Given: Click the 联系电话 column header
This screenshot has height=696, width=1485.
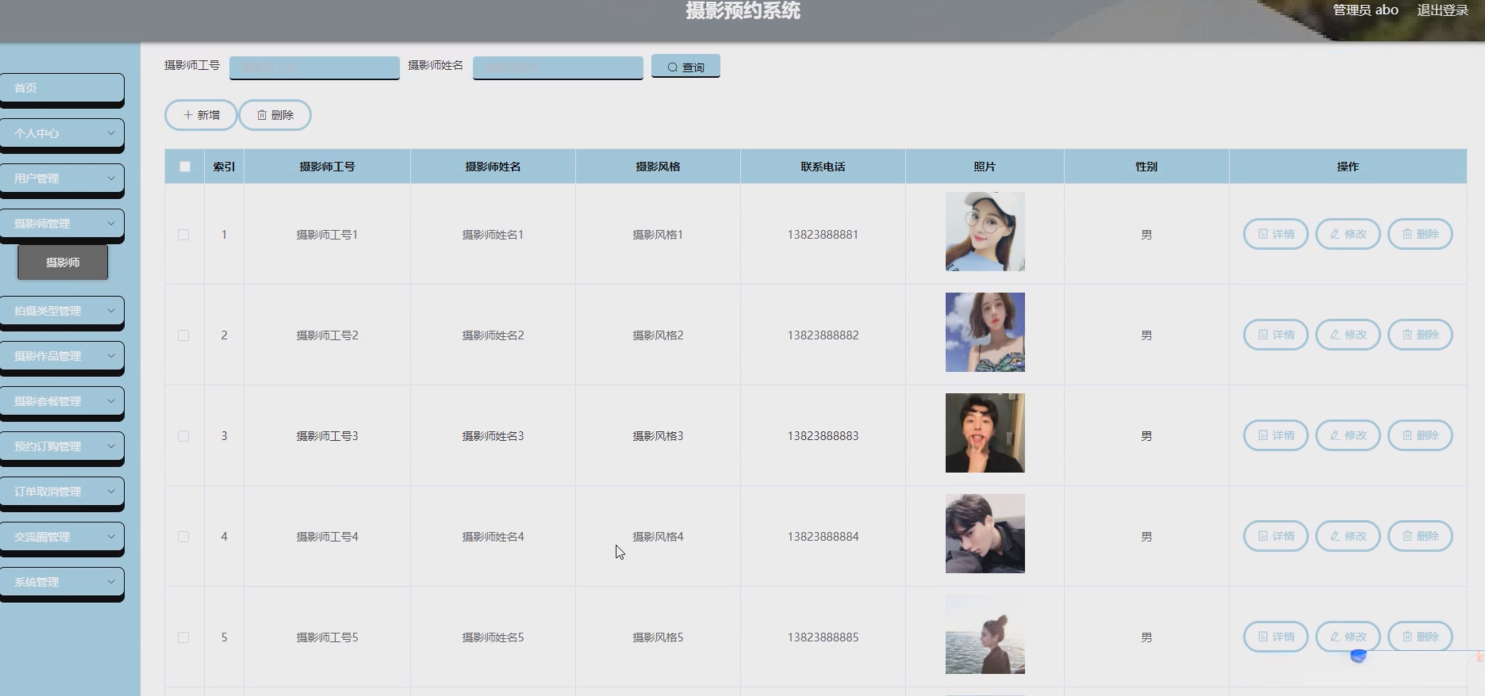Looking at the screenshot, I should [823, 167].
